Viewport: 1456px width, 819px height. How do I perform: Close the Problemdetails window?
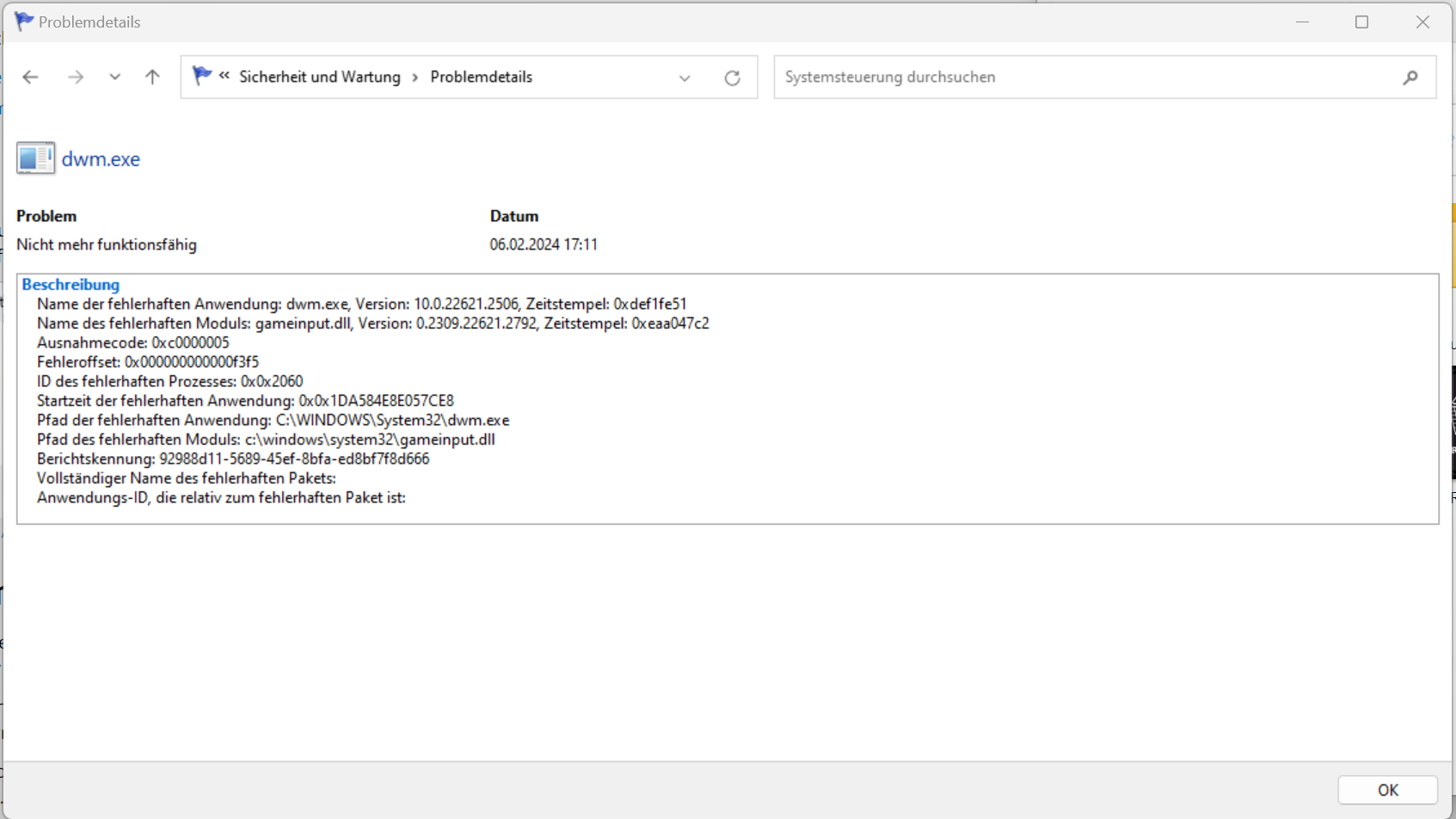1422,22
